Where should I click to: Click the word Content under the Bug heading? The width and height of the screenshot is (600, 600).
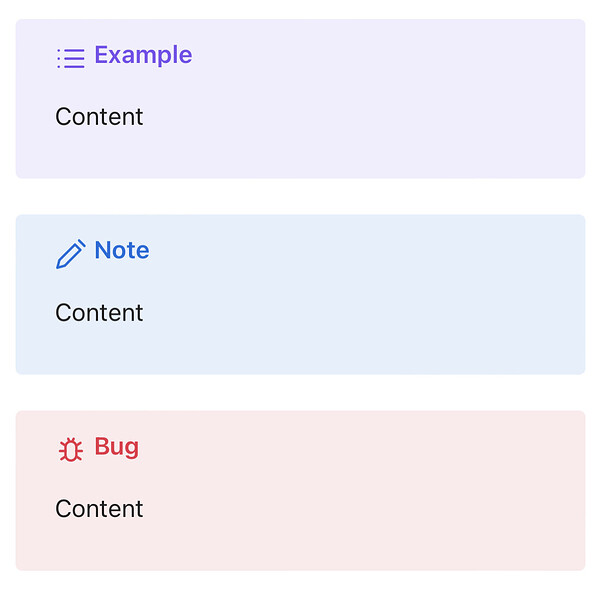[x=99, y=509]
